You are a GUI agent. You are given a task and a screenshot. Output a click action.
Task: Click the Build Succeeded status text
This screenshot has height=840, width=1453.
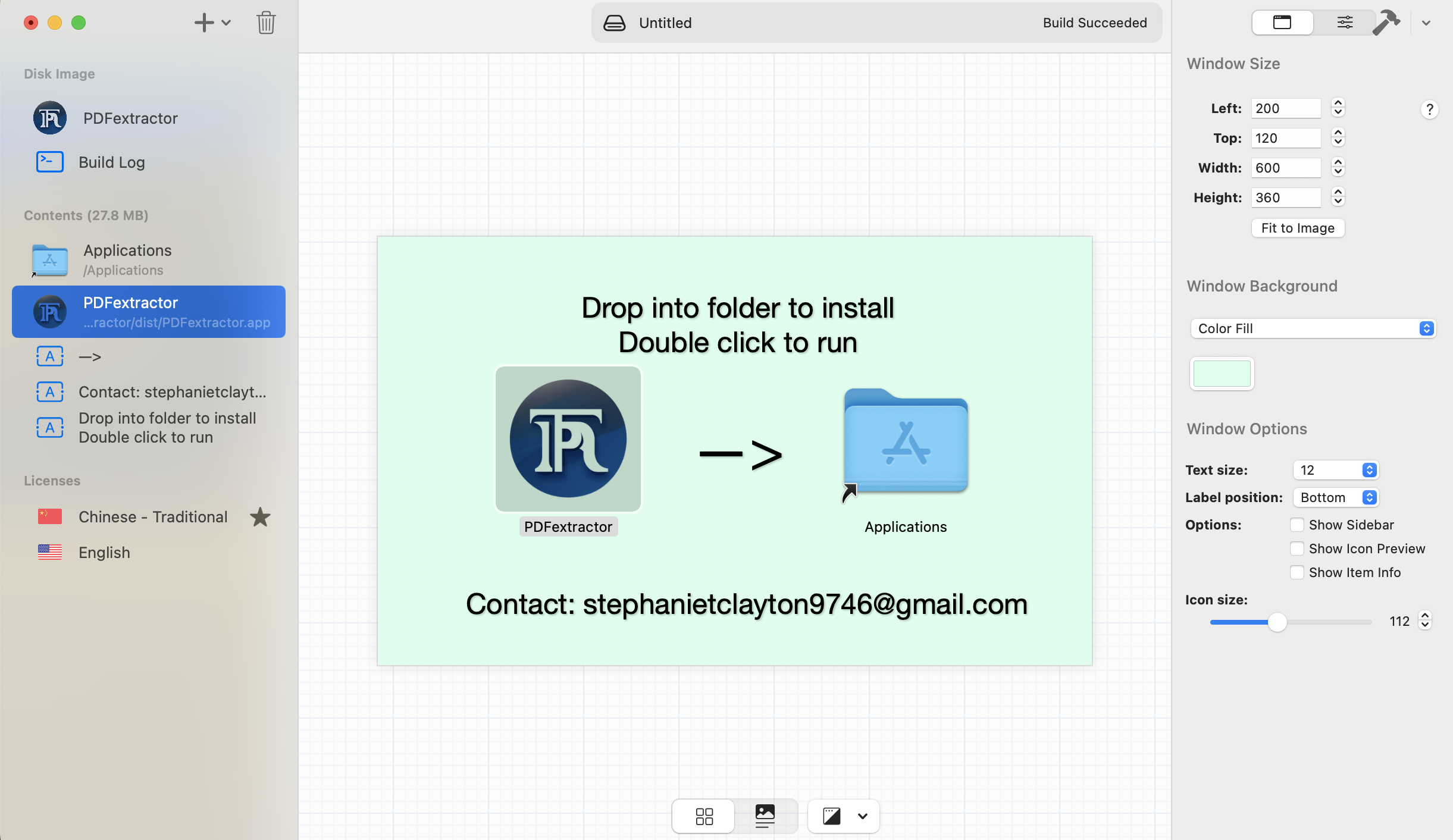coord(1095,23)
